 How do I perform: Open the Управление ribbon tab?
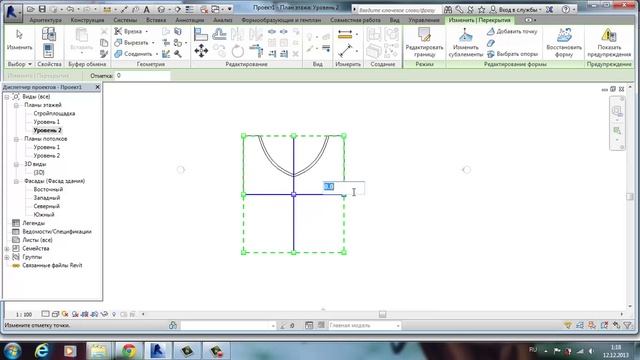pos(424,20)
